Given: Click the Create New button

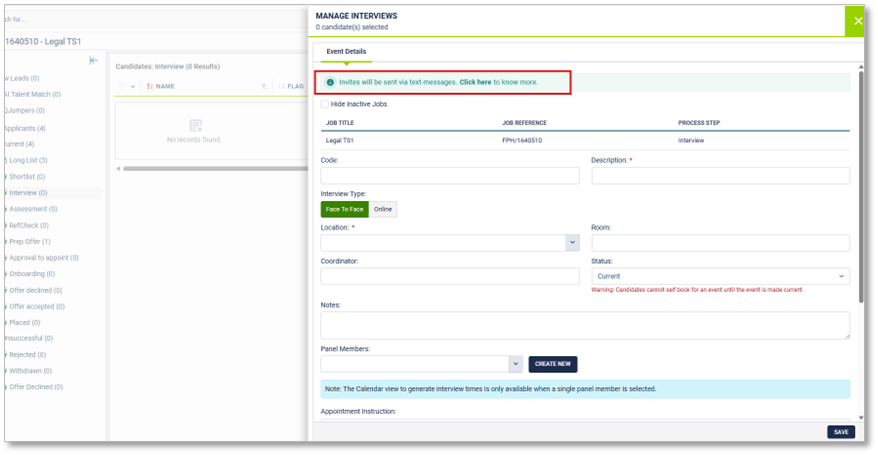Looking at the screenshot, I should [x=552, y=364].
